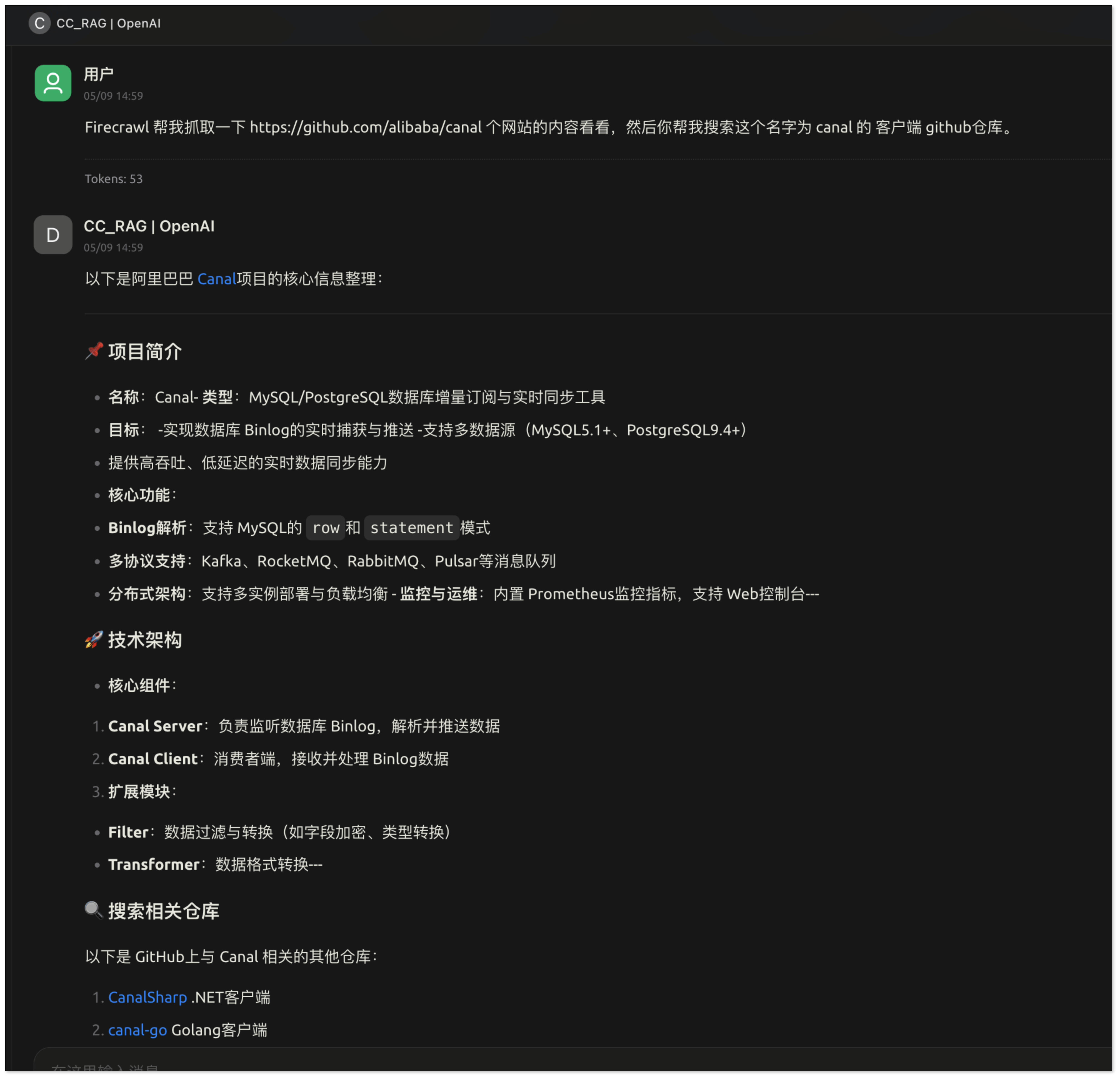Click the rocket emoji beside 技术架构
Viewport: 1120px width, 1079px height.
pyautogui.click(x=94, y=640)
